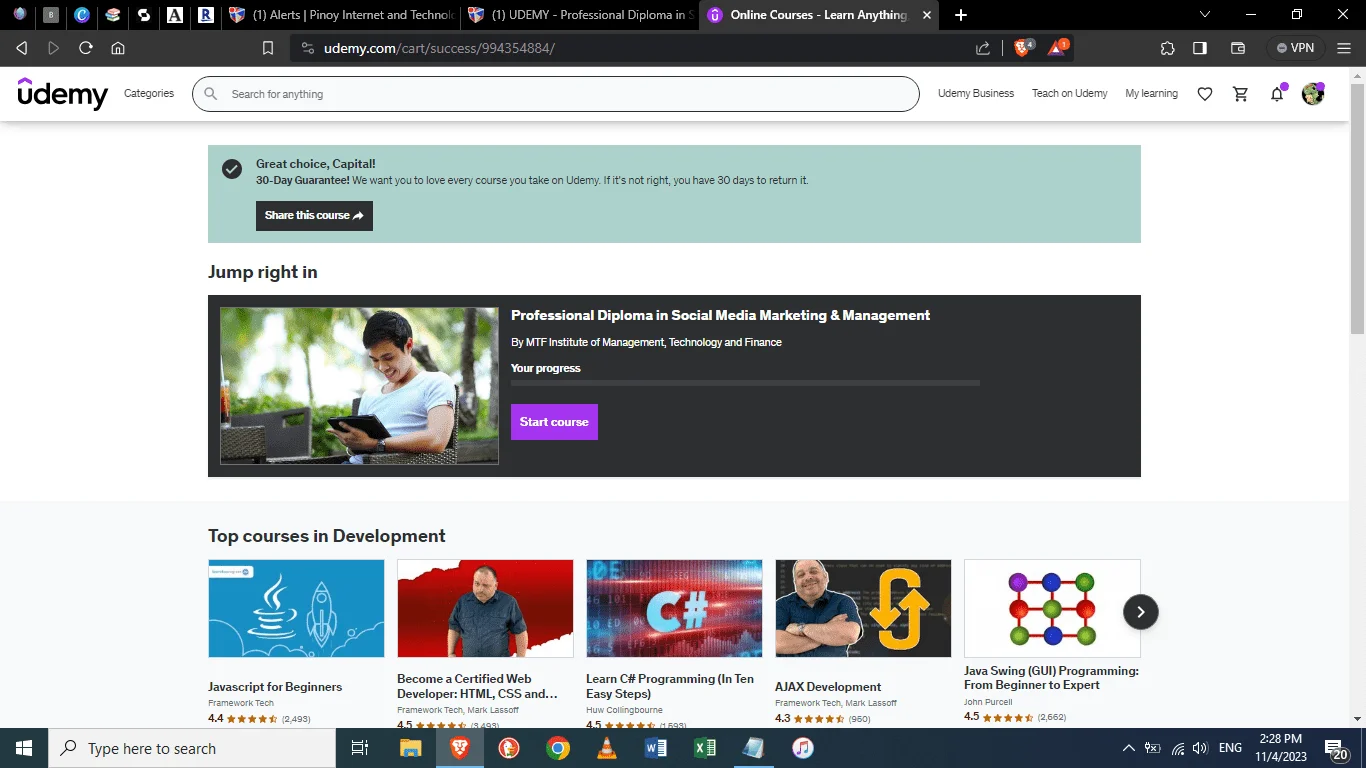The image size is (1366, 768).
Task: Open Brave Rewards triangle icon
Action: pyautogui.click(x=1057, y=47)
